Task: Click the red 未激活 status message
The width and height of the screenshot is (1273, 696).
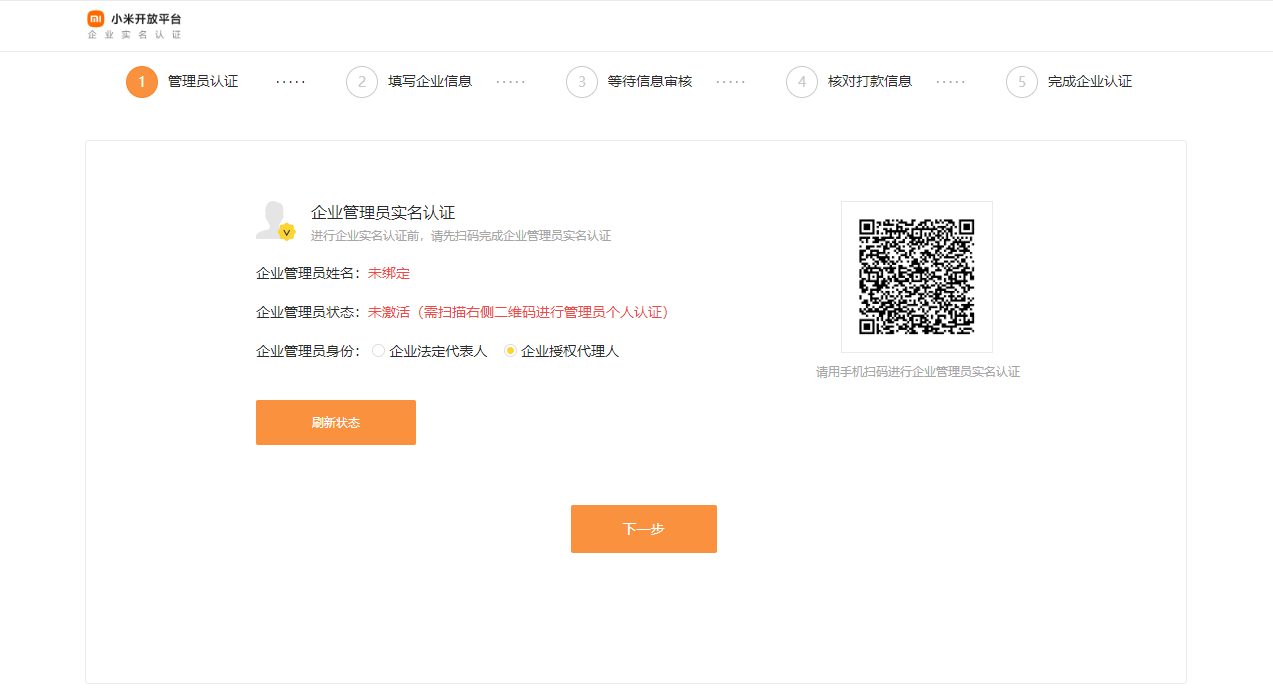Action: [520, 312]
